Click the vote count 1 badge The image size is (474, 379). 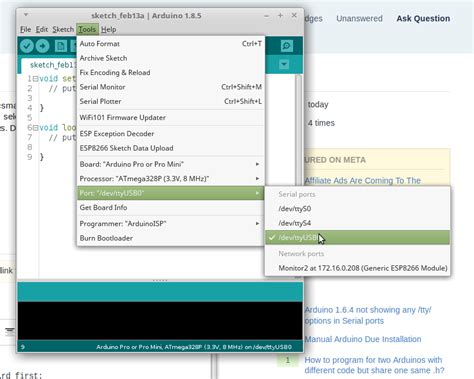288,360
